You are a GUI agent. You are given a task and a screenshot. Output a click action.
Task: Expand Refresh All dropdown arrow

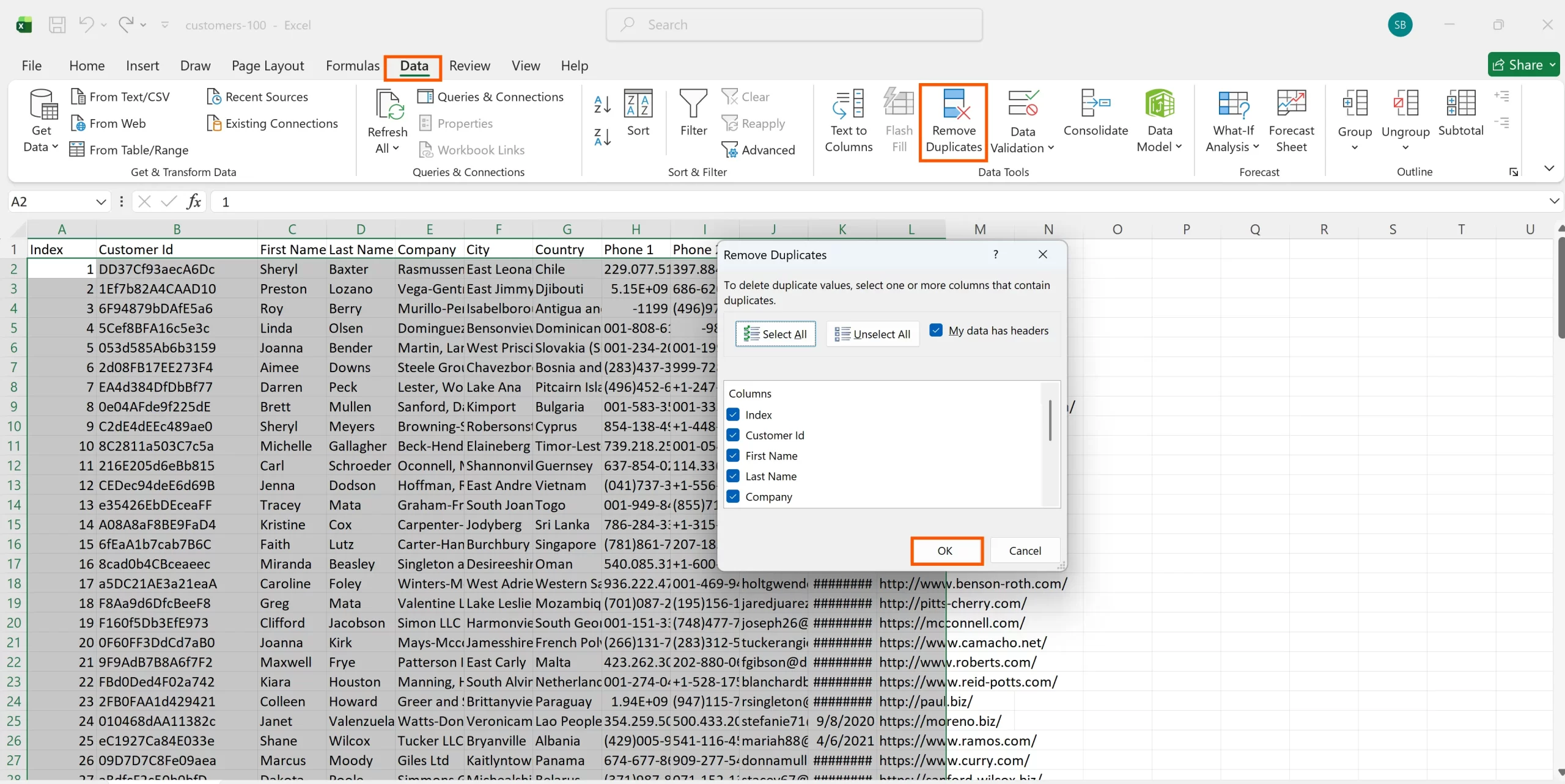click(396, 148)
